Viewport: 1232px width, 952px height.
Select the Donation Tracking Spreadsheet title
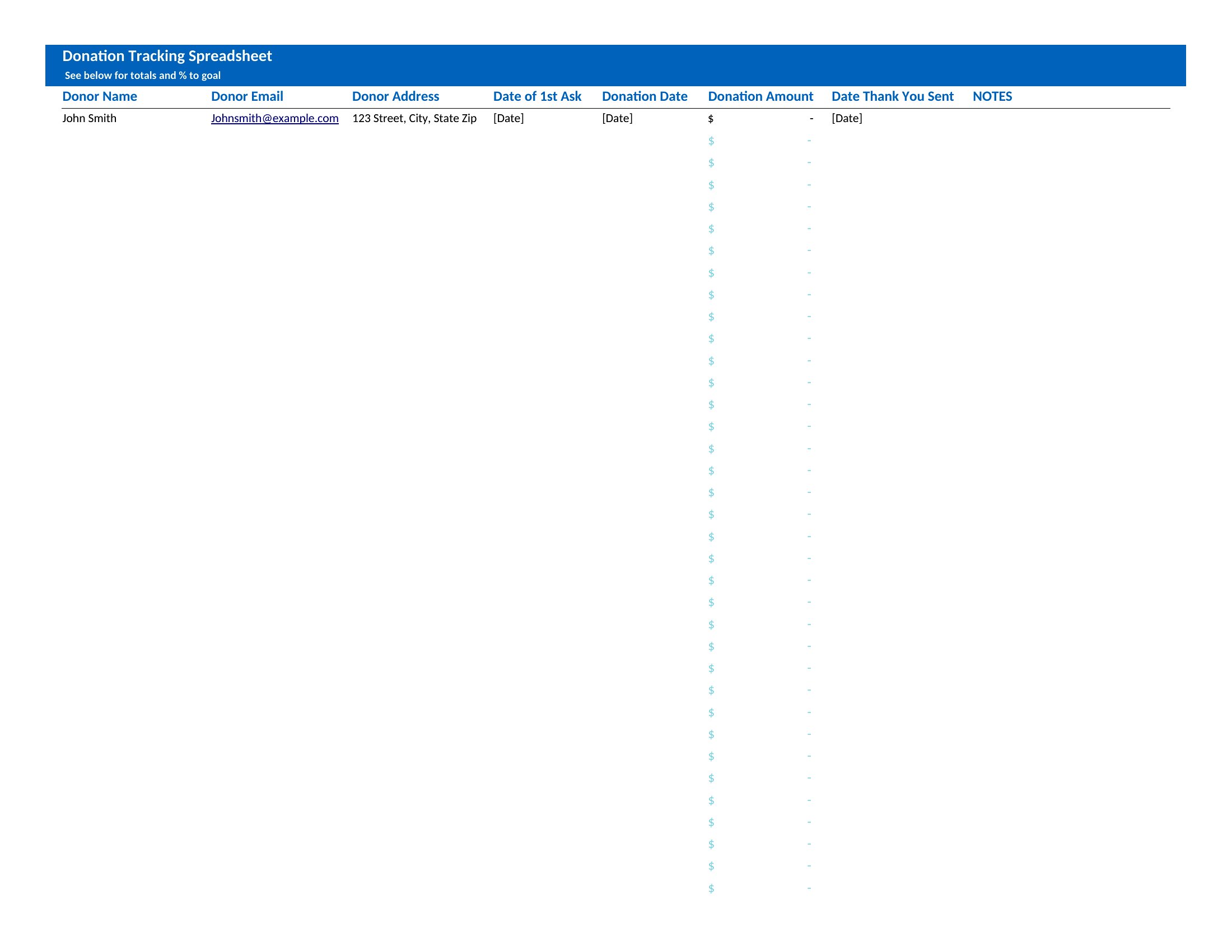(x=167, y=56)
